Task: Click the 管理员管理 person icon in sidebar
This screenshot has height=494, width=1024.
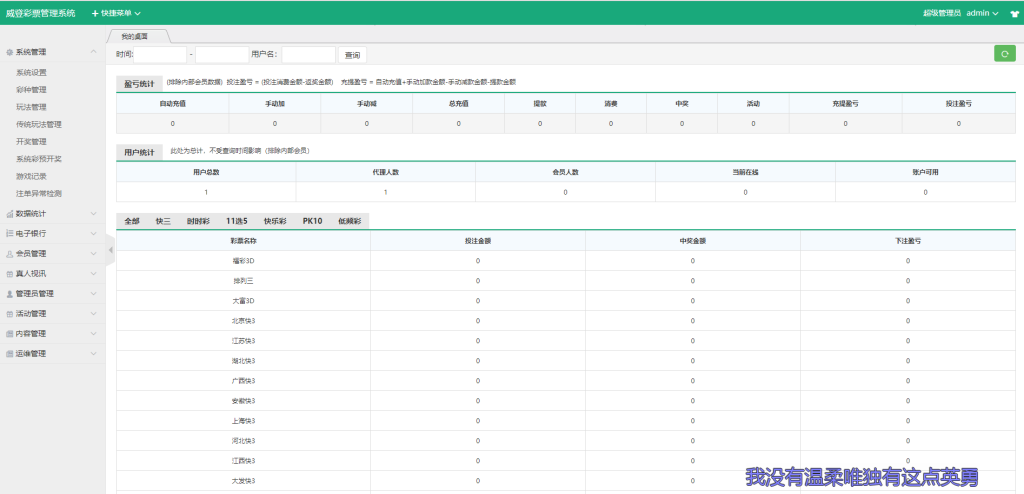Action: click(9, 294)
